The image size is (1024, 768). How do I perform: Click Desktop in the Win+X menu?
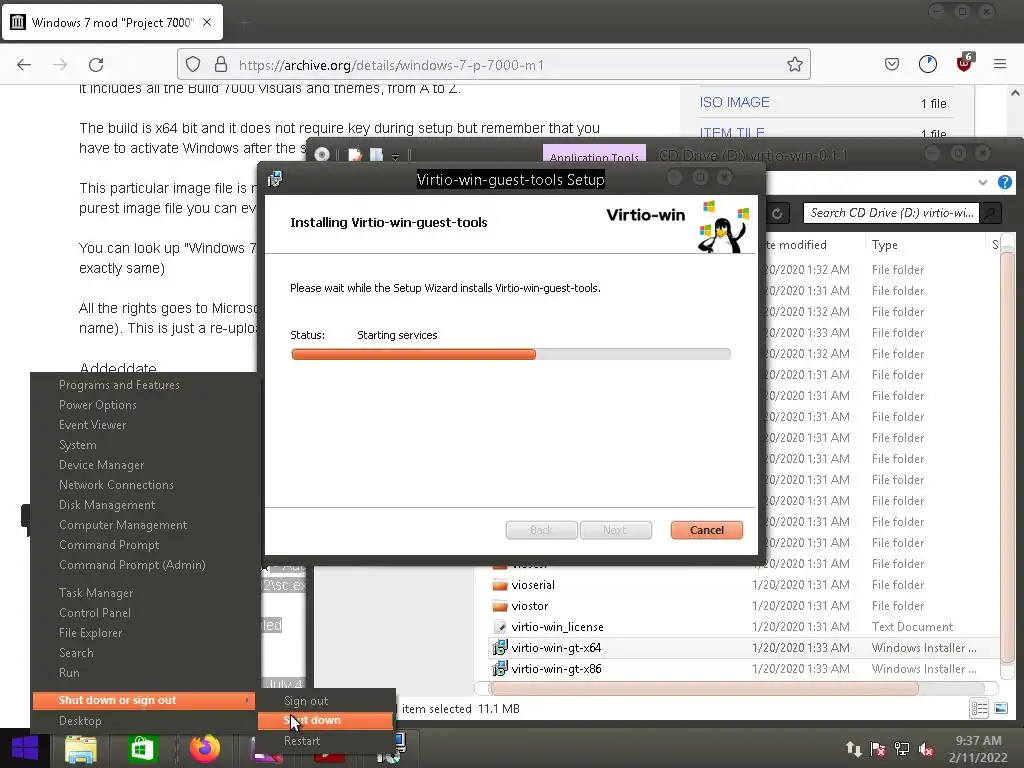[80, 721]
